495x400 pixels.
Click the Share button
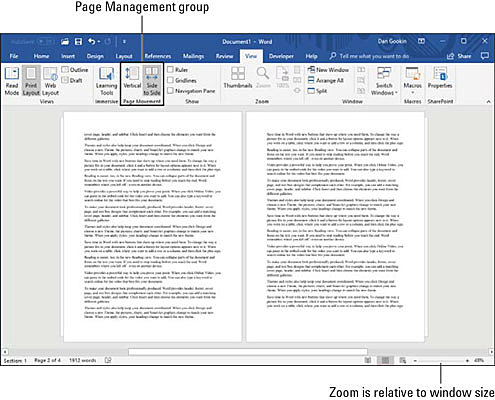[459, 56]
